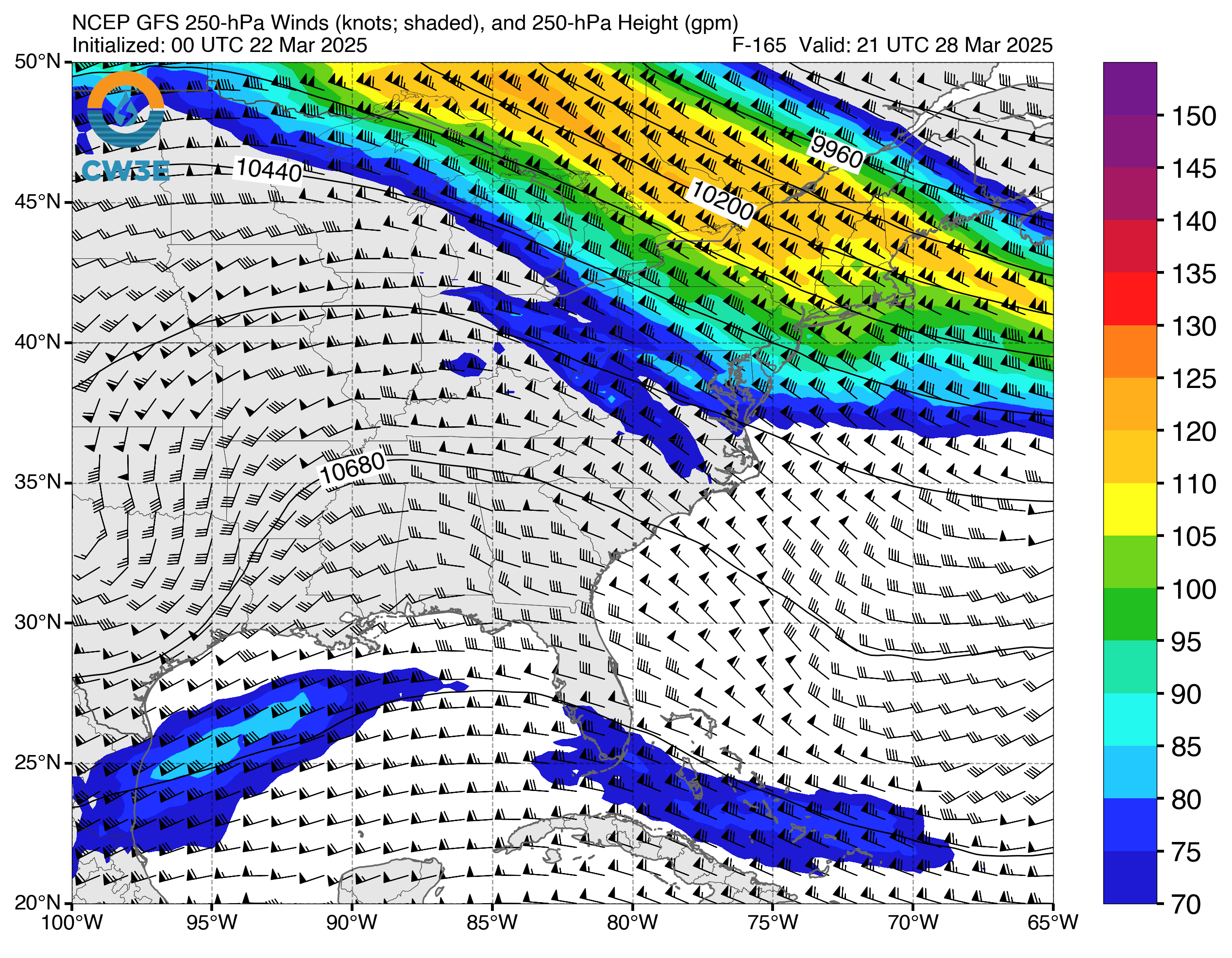Click the colorbar tick label 90
Screen dimensions: 1232x958
pyautogui.click(x=1186, y=694)
